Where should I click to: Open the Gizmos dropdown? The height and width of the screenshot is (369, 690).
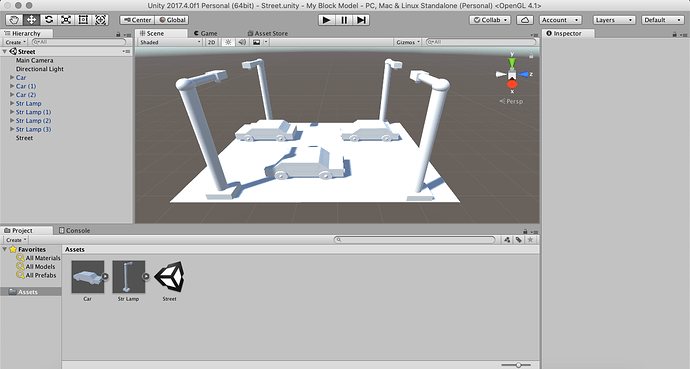[408, 42]
